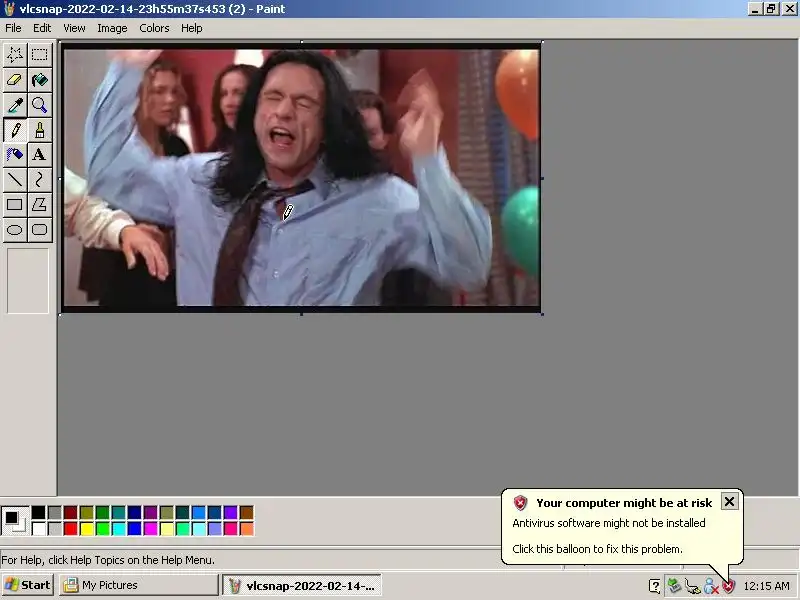Screen dimensions: 800x600
Task: Select the Curve tool
Action: [39, 180]
